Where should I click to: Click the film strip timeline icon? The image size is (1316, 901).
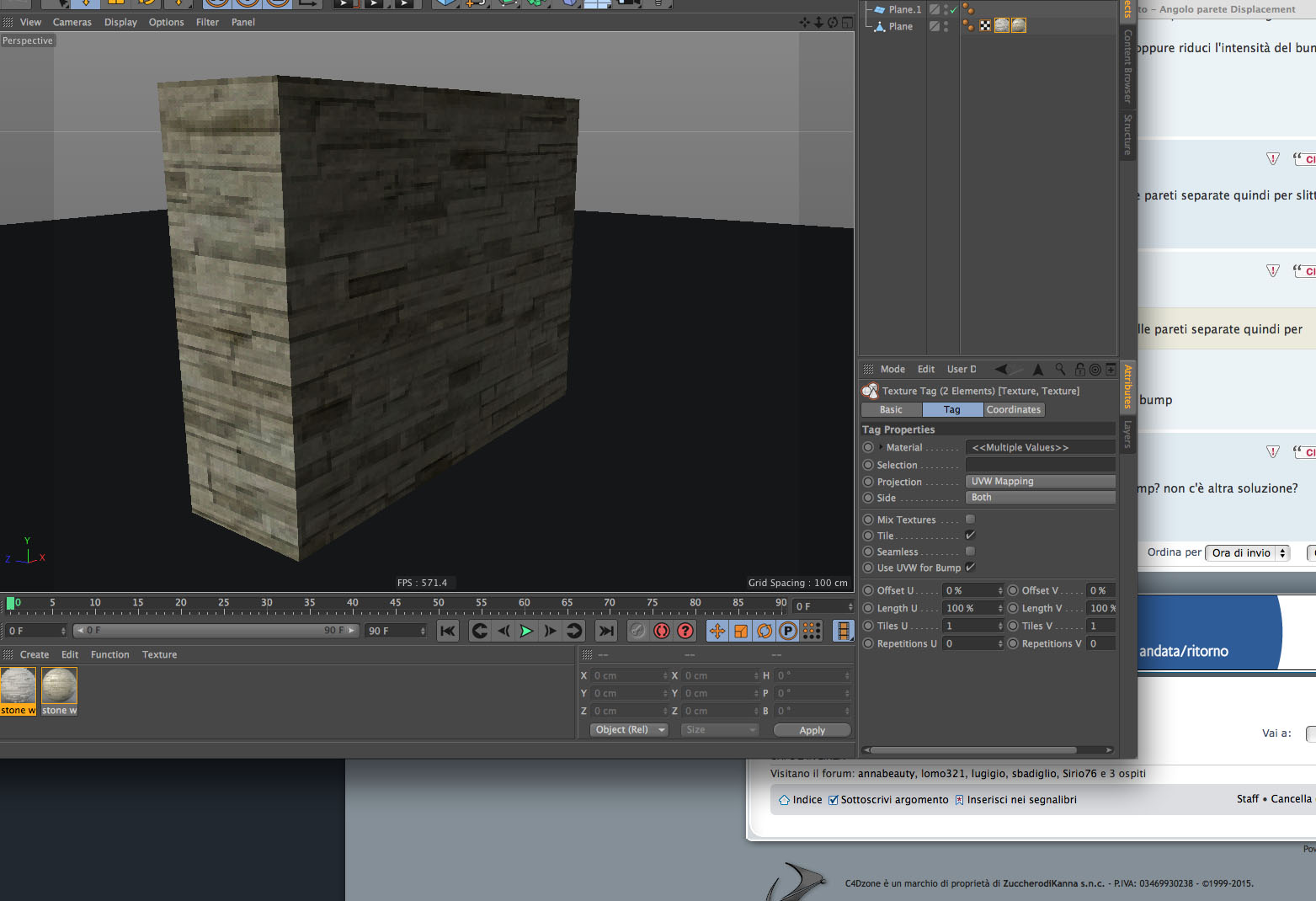click(843, 631)
